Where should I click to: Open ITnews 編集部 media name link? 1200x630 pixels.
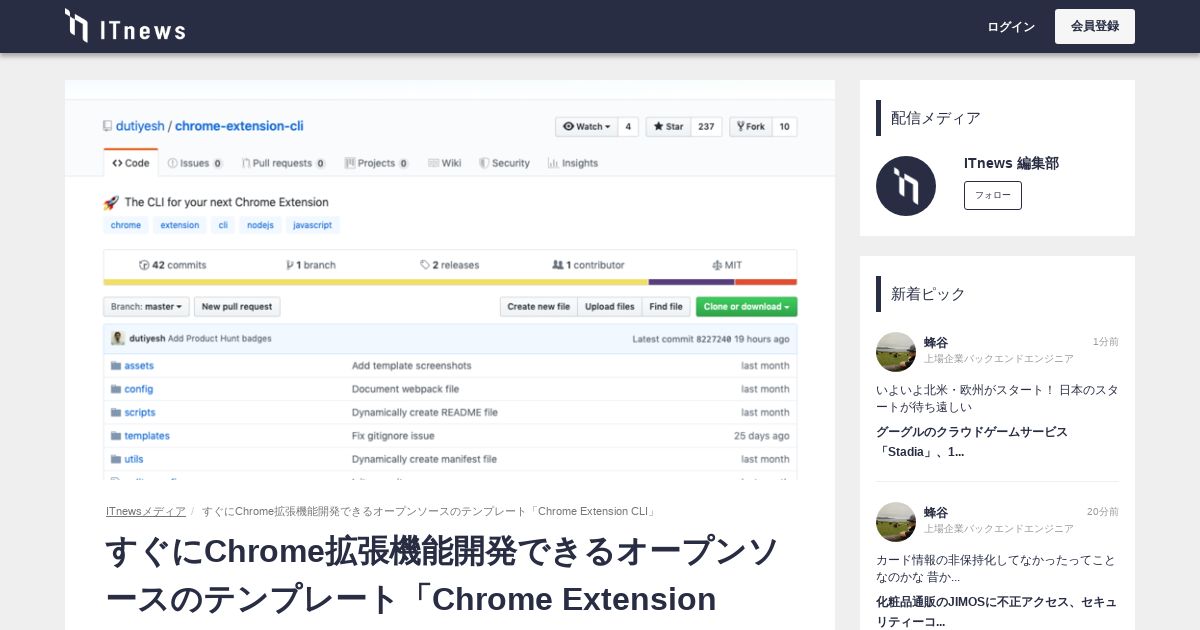pos(1011,163)
